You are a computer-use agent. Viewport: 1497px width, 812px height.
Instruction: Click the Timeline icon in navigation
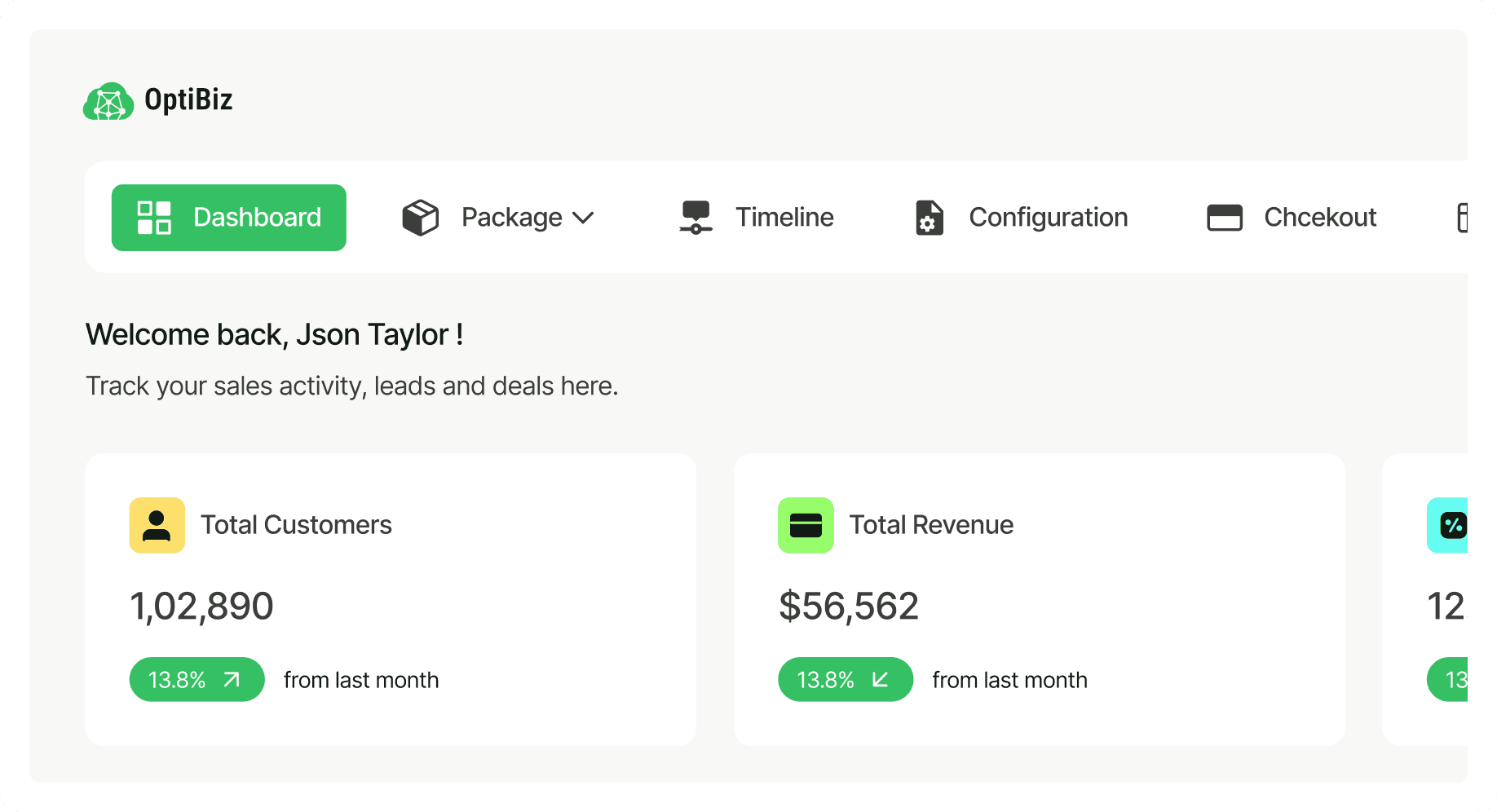pyautogui.click(x=696, y=218)
